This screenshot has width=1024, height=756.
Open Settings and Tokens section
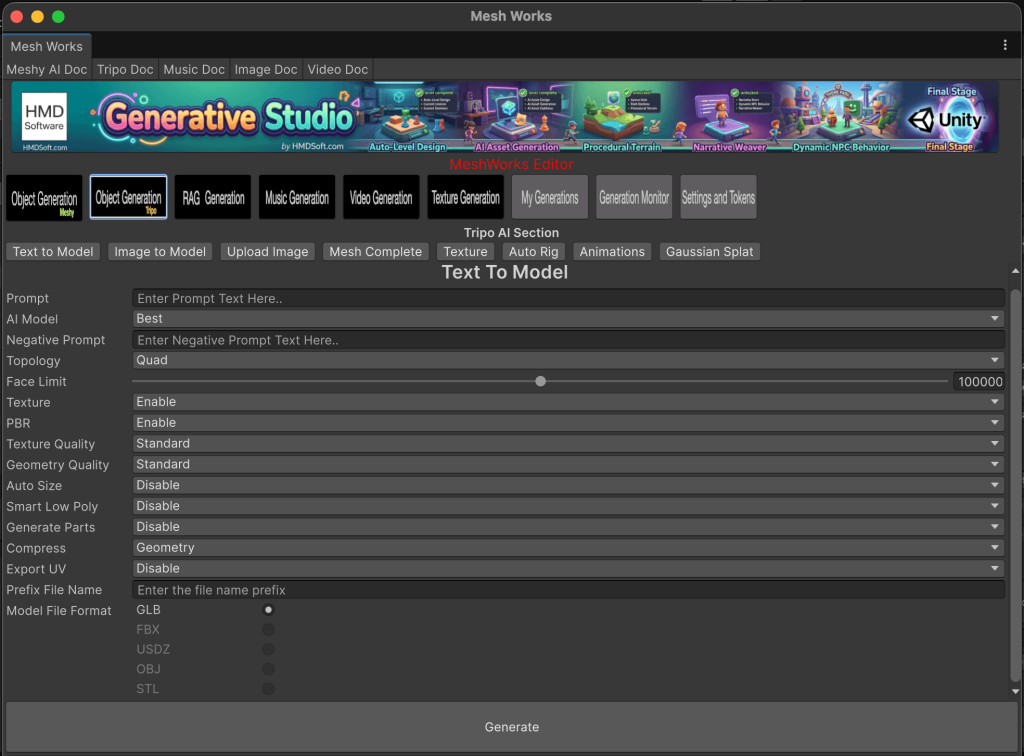tap(718, 197)
